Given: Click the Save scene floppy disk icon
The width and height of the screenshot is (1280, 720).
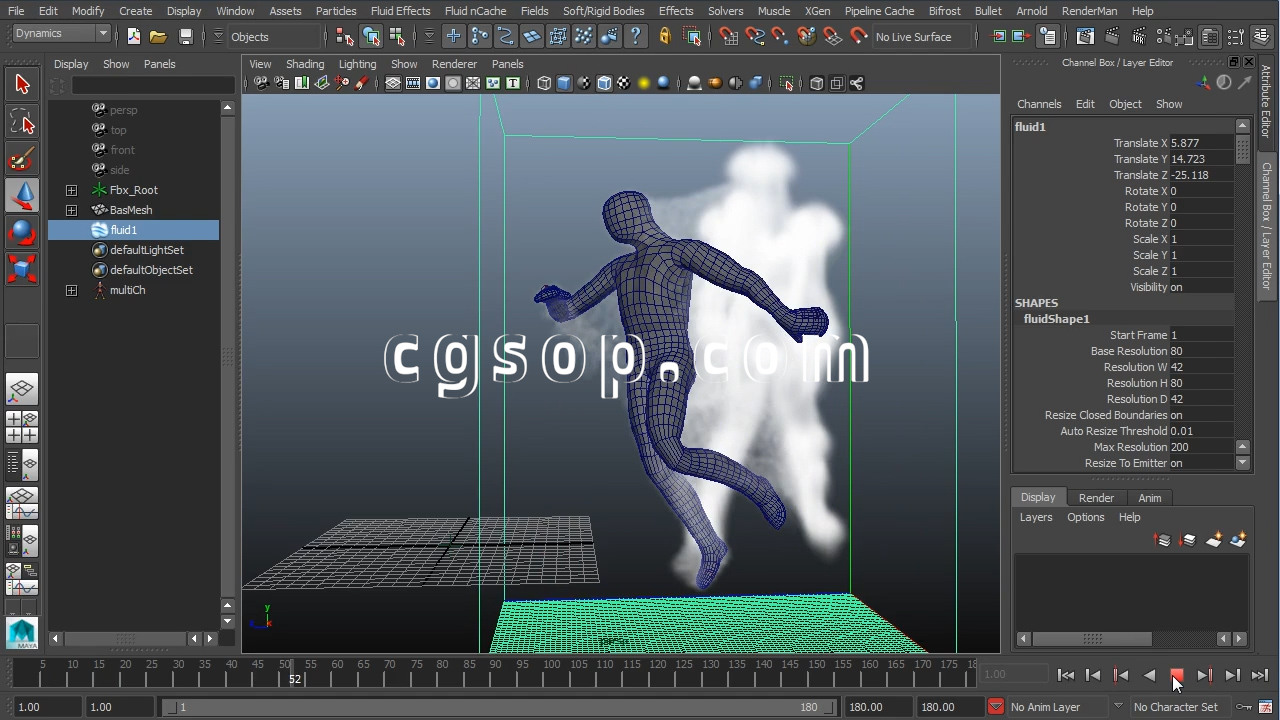Looking at the screenshot, I should pos(185,37).
